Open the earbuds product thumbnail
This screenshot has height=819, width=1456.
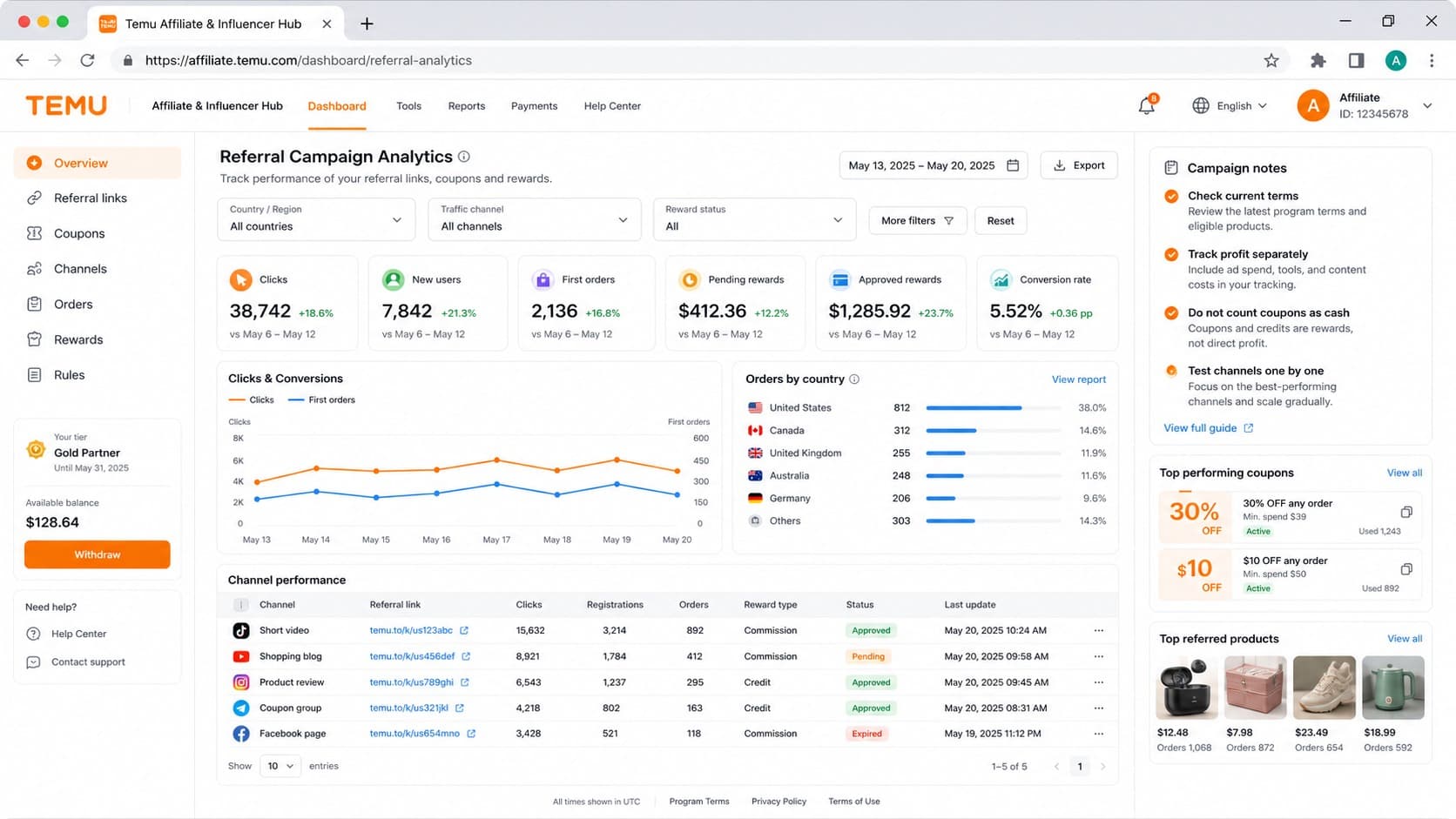pyautogui.click(x=1186, y=688)
